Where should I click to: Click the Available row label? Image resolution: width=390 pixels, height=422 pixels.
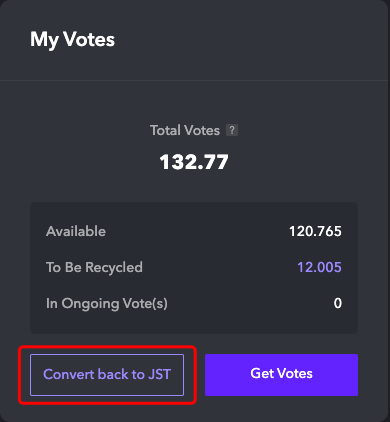click(x=76, y=231)
